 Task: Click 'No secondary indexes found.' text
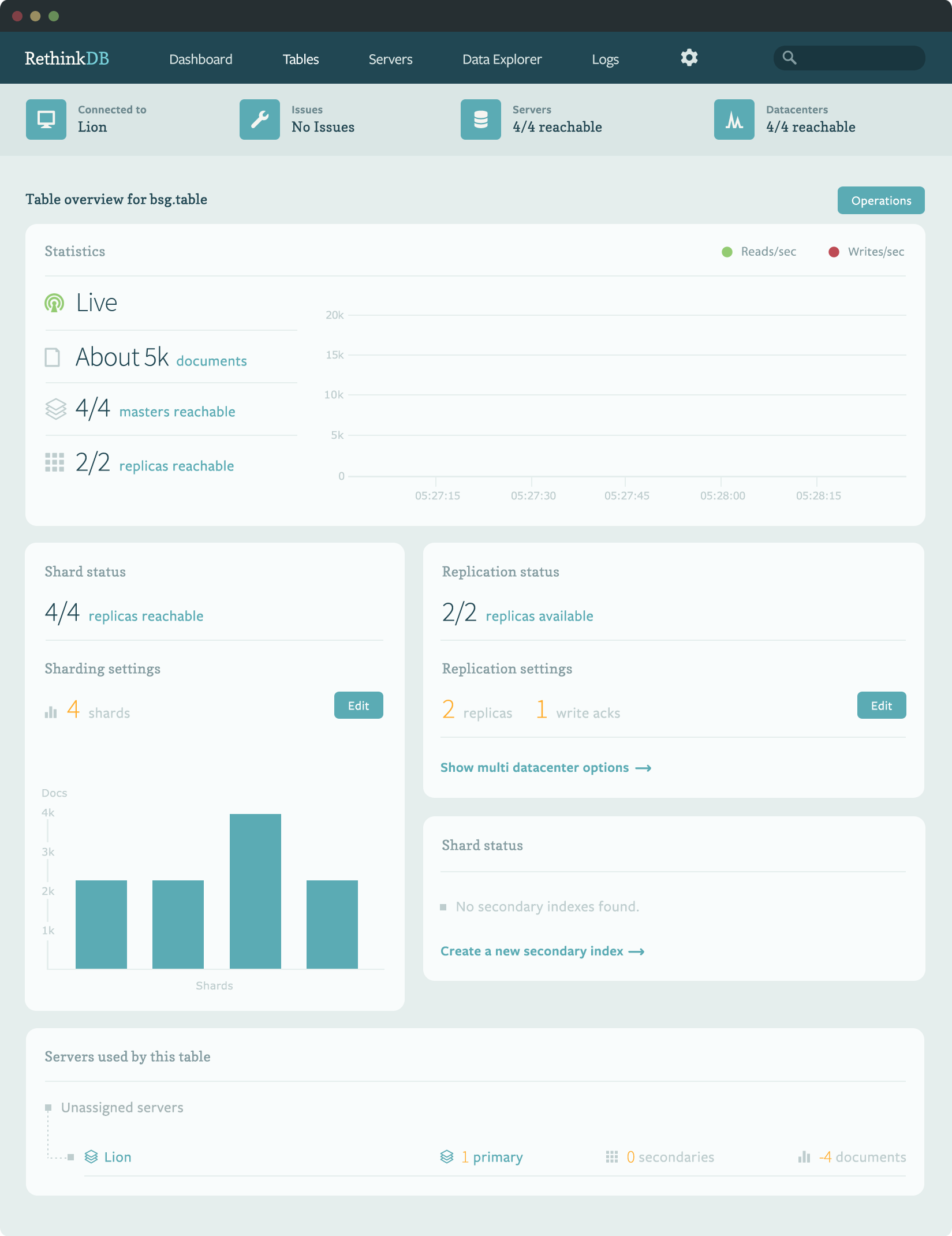(547, 906)
